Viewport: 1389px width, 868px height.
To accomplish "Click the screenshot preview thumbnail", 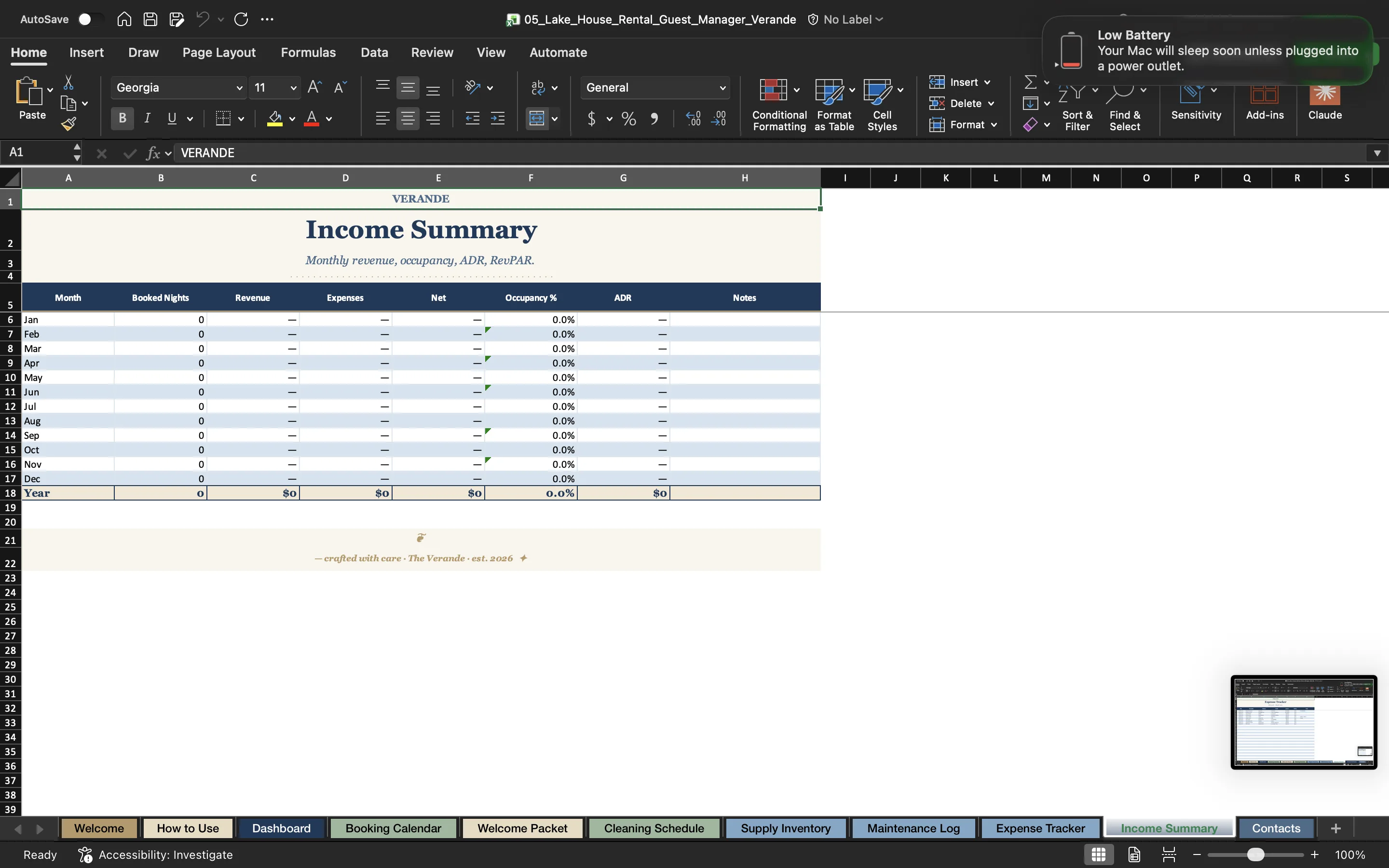I will 1304,722.
